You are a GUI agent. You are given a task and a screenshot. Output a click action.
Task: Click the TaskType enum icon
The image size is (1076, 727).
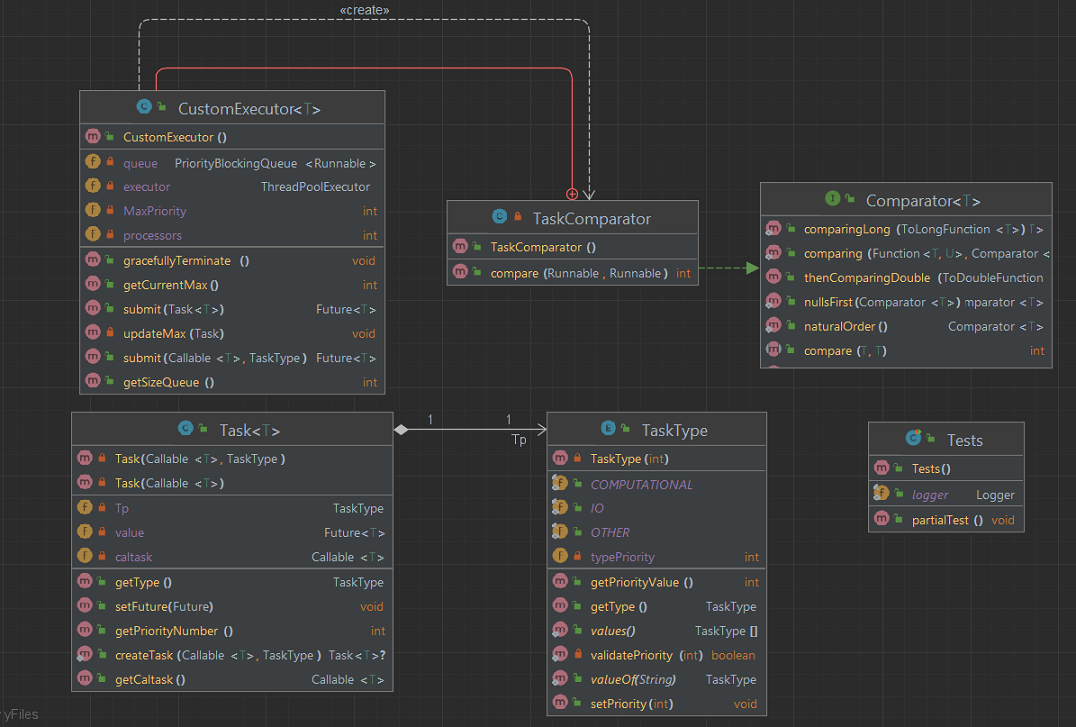(x=608, y=428)
